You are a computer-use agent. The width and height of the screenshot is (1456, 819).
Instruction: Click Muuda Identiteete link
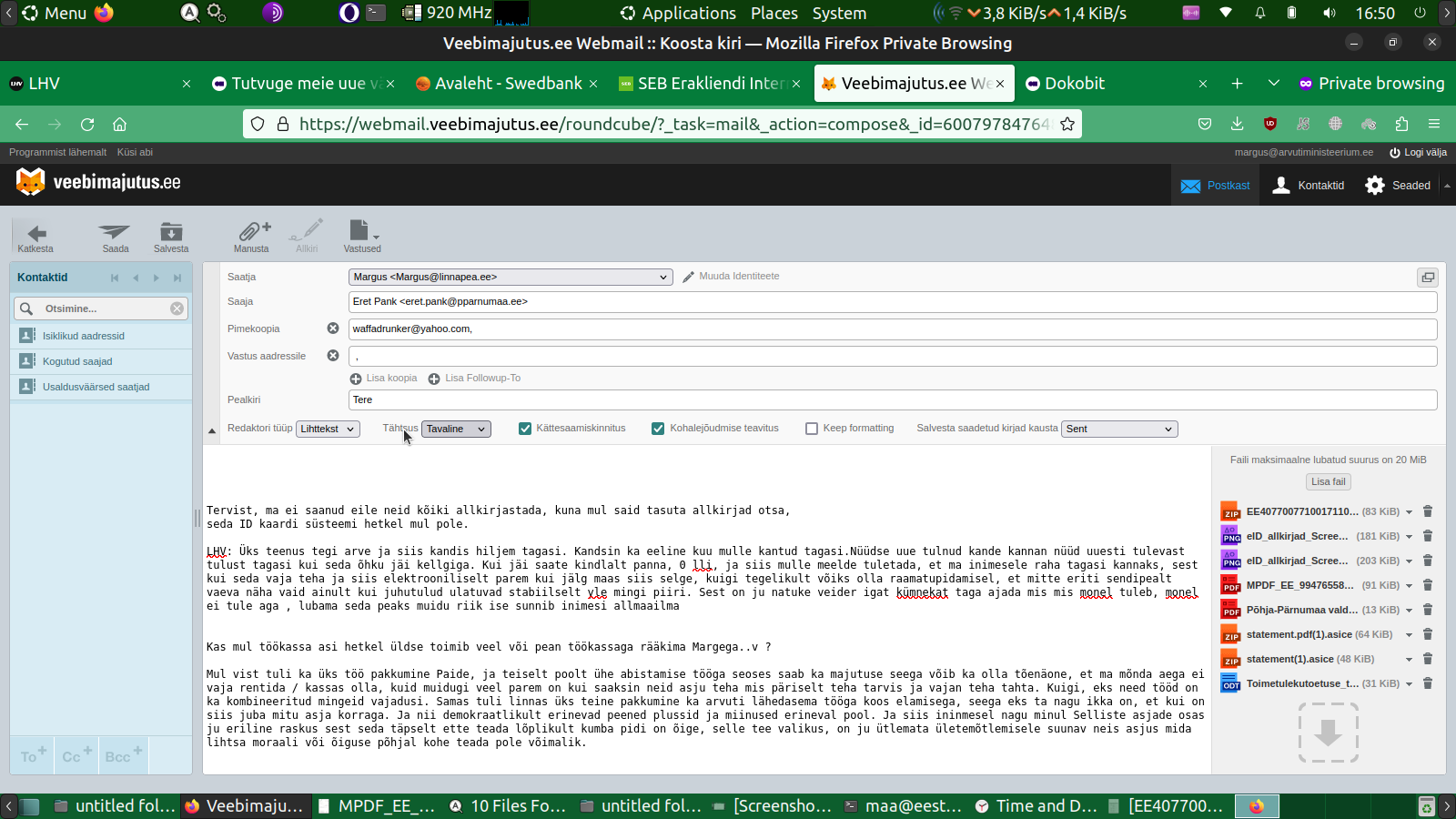(731, 277)
